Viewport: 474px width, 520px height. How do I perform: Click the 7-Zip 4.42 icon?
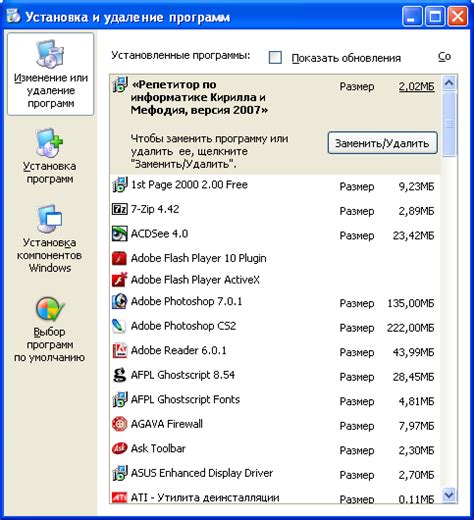point(119,209)
